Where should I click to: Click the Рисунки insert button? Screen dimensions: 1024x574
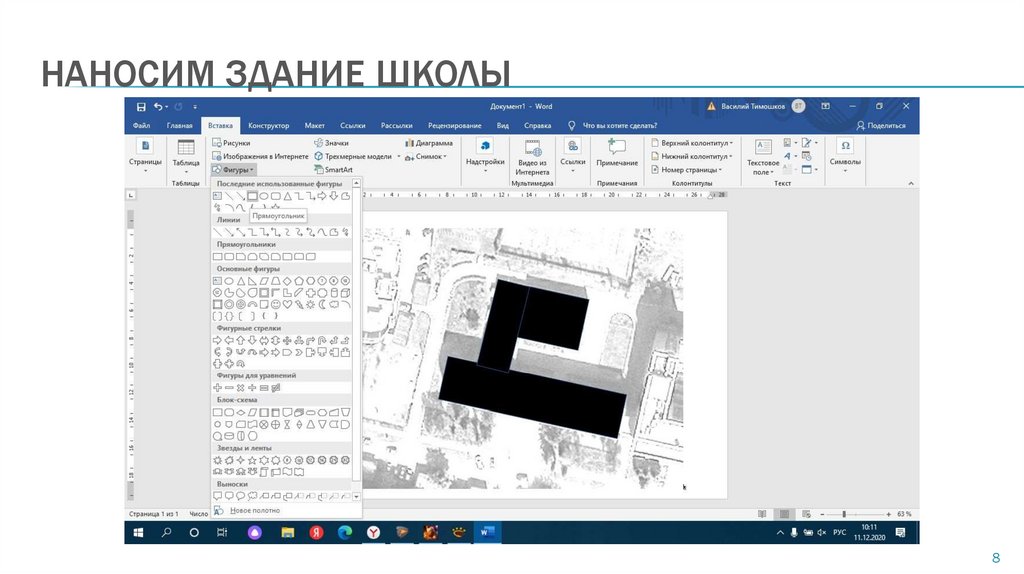[x=231, y=143]
